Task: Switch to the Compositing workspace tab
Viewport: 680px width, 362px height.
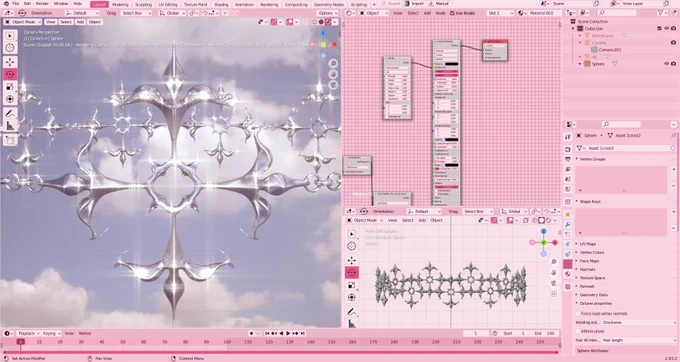Action: pyautogui.click(x=296, y=4)
